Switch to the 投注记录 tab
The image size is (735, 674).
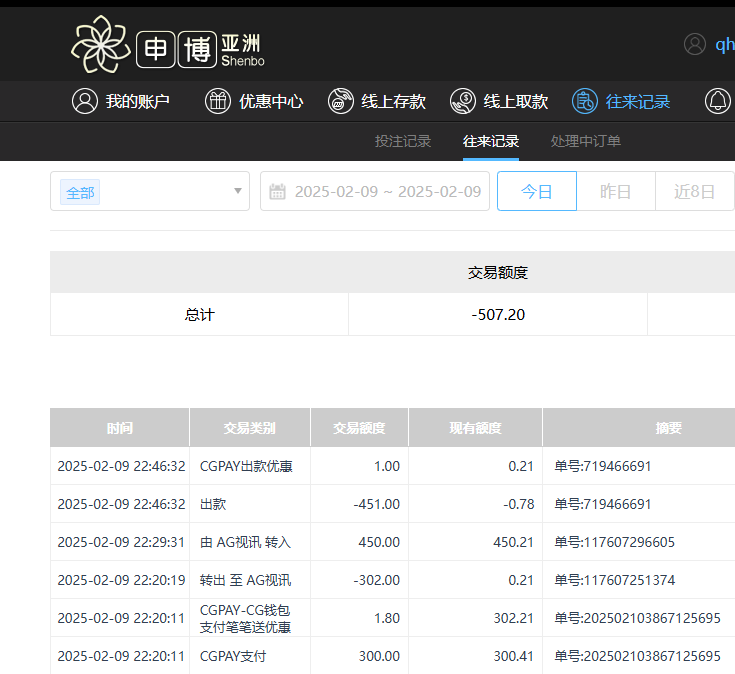pyautogui.click(x=403, y=141)
